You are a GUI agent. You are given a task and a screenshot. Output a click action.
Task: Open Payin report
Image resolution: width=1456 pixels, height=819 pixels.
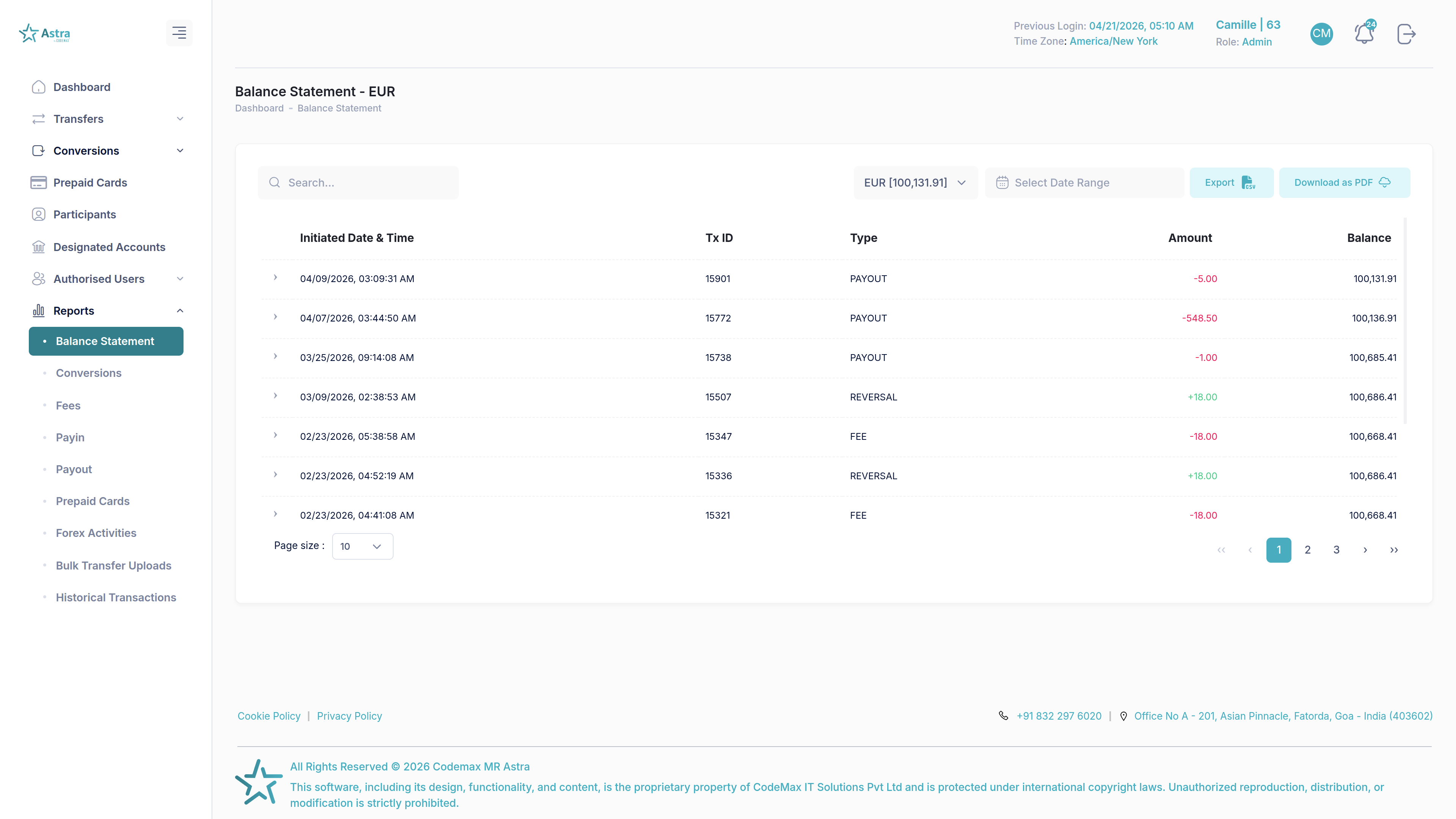(70, 438)
